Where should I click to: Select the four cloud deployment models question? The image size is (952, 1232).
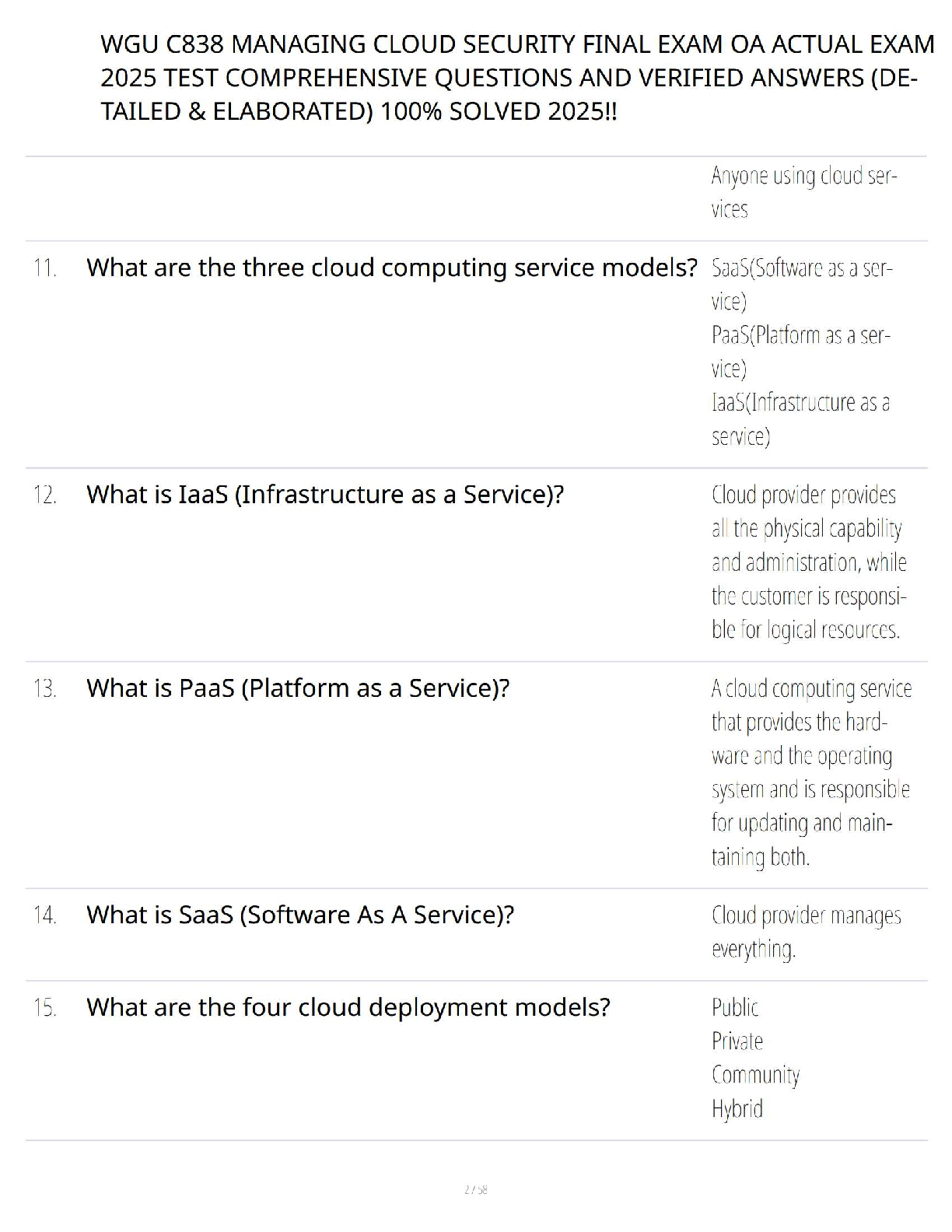[x=348, y=1007]
